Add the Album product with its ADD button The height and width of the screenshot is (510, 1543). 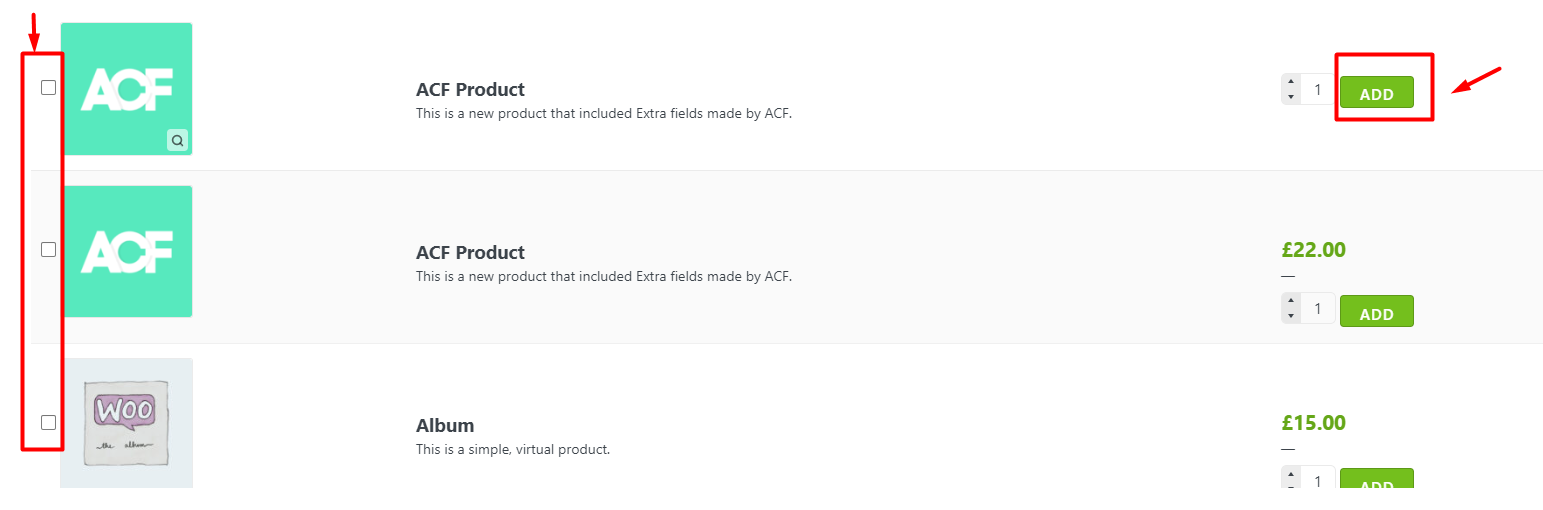[1376, 484]
